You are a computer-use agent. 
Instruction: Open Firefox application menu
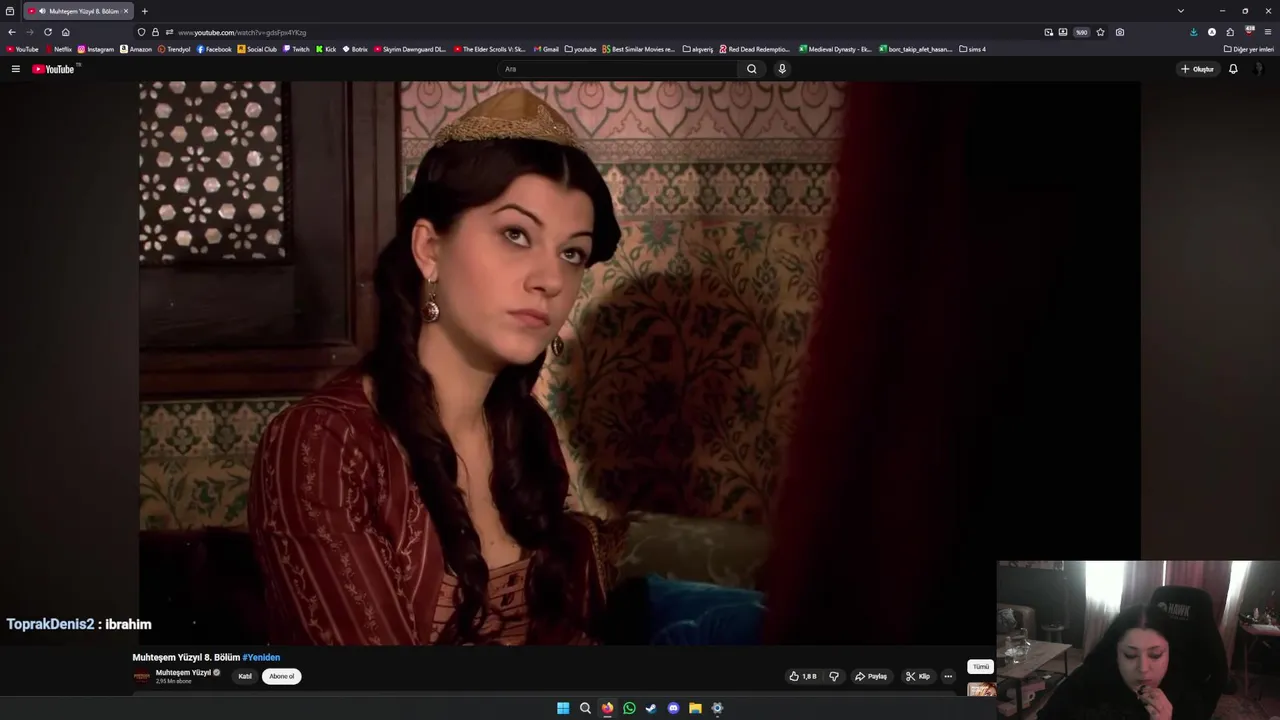click(x=1268, y=32)
